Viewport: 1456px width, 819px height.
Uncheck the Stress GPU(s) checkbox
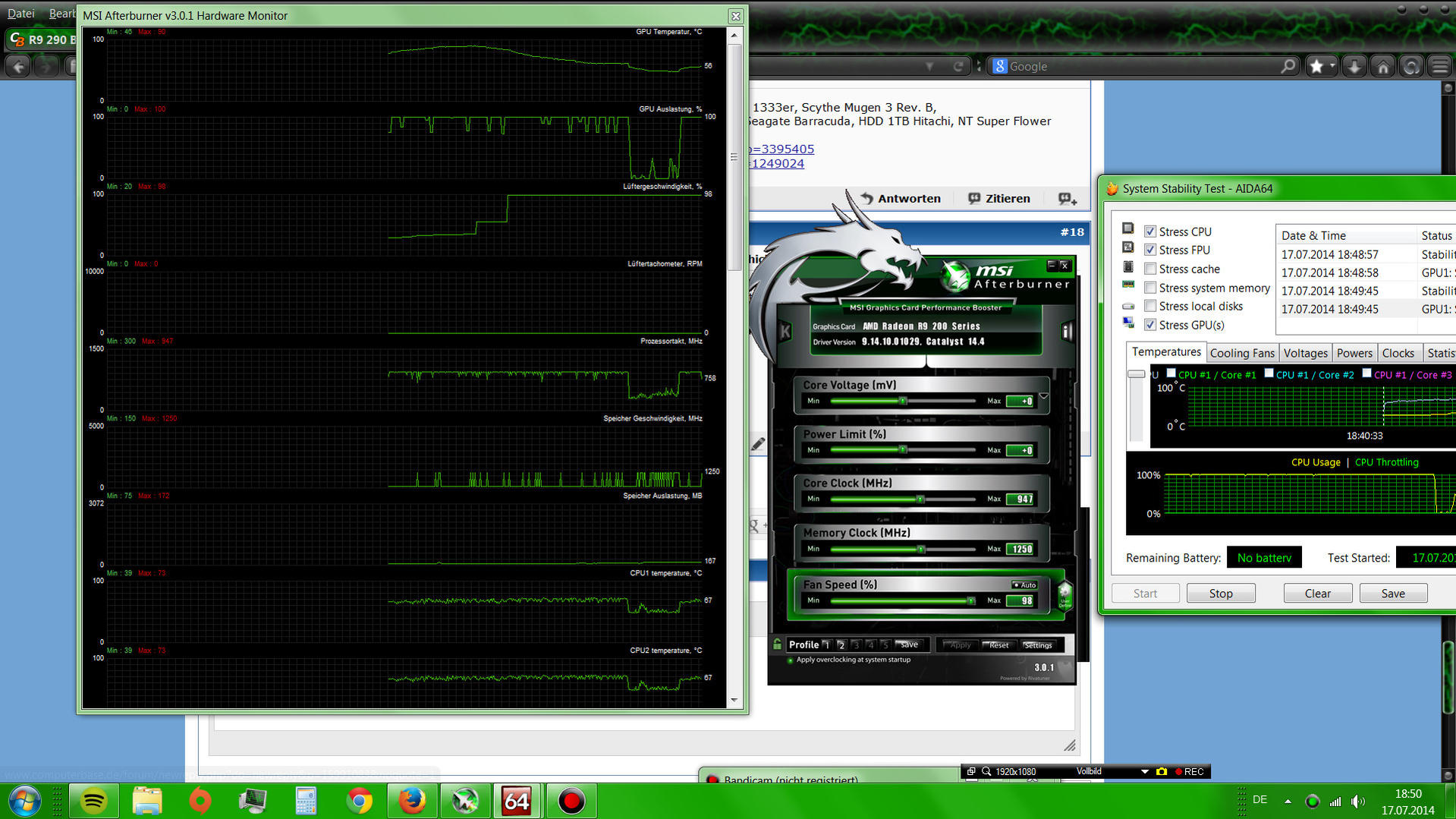coord(1150,325)
